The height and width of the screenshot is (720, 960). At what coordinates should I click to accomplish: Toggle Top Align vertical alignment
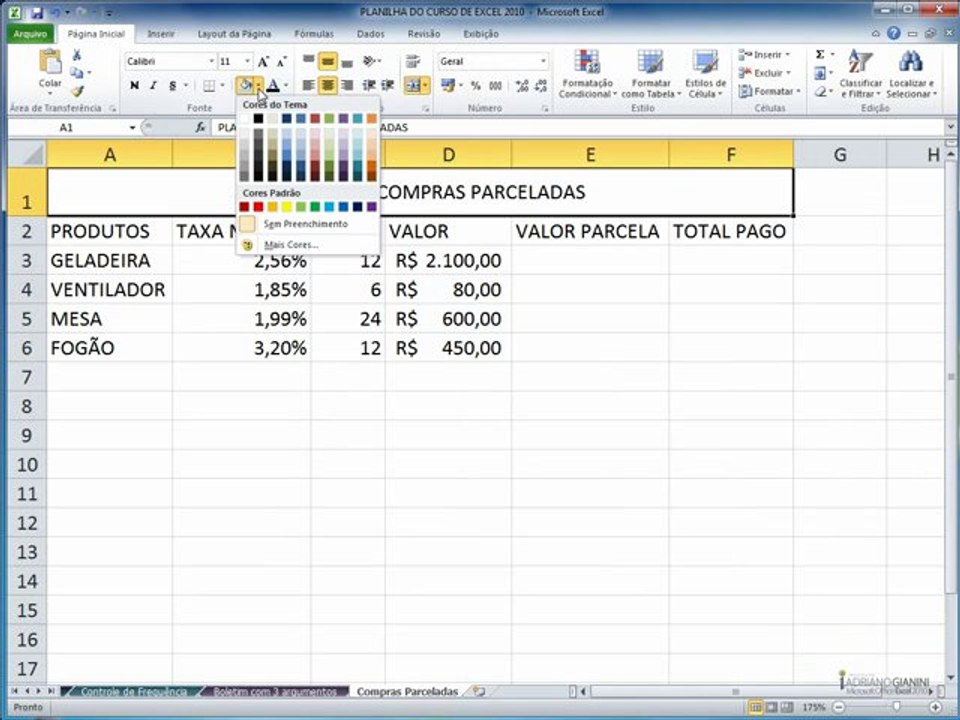pos(309,61)
